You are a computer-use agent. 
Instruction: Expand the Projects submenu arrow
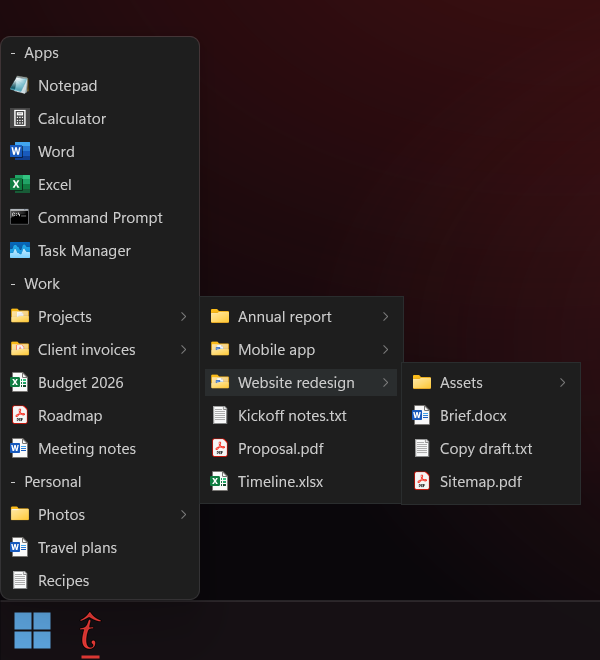tap(184, 317)
